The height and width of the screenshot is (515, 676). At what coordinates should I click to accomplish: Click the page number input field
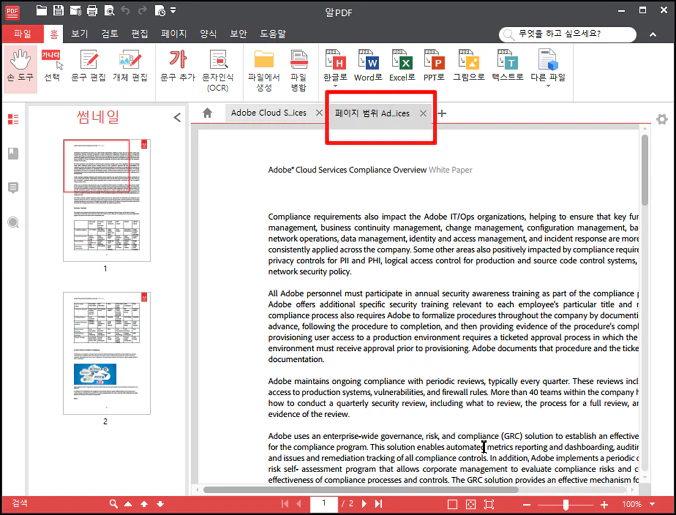coord(324,504)
